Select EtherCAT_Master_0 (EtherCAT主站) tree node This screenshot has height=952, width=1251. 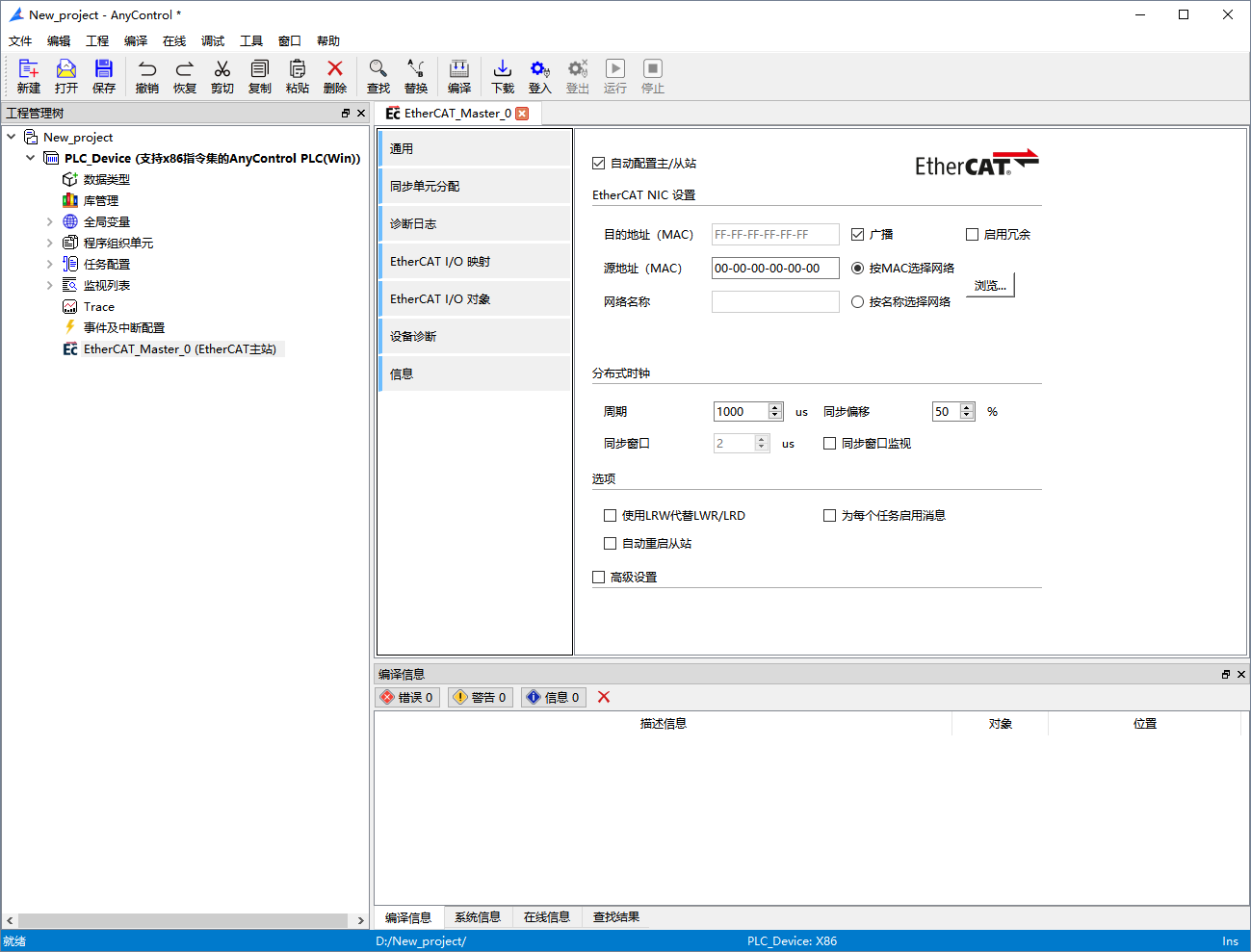point(180,349)
